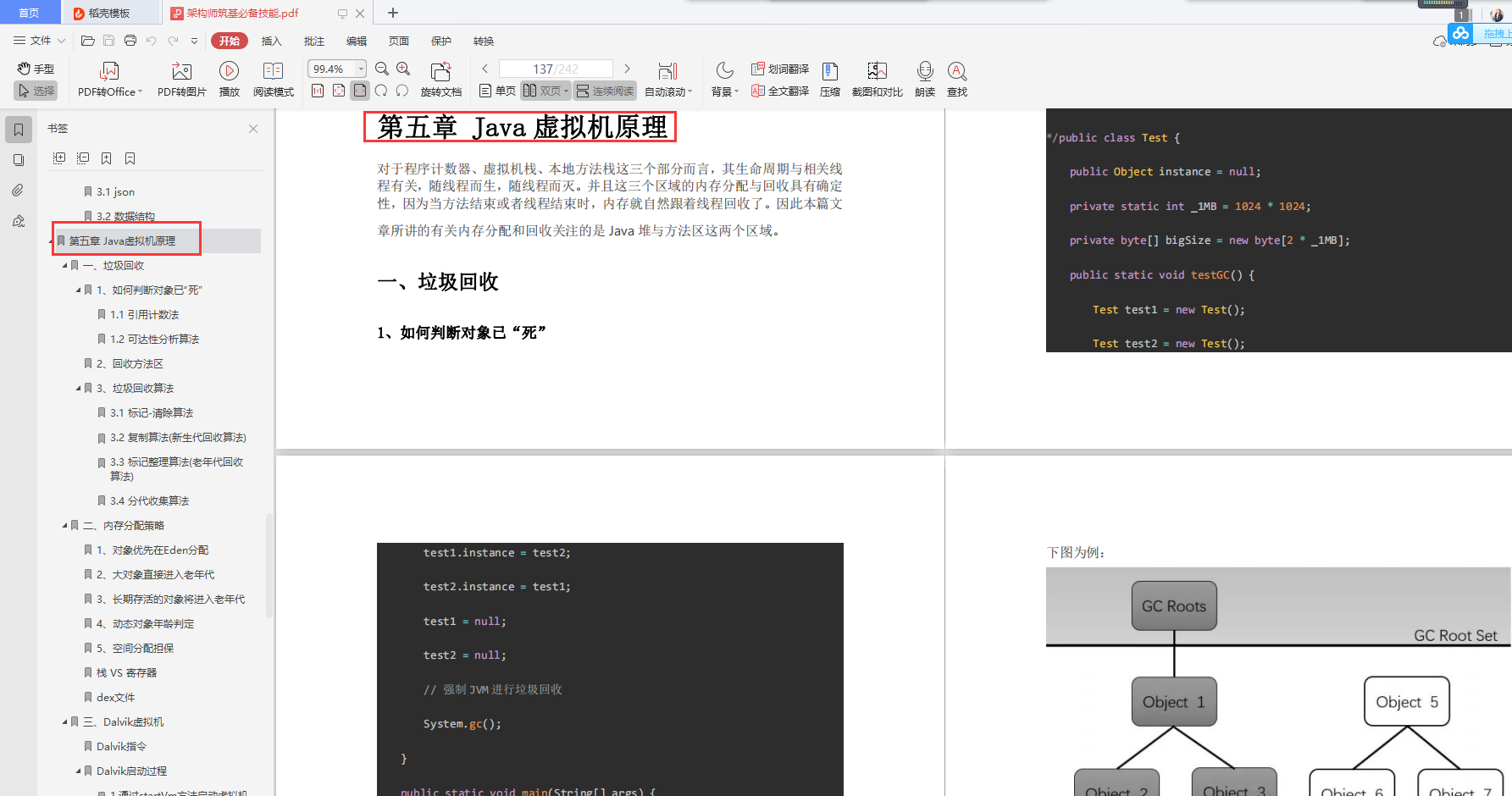
Task: Open 查找 search tool
Action: (957, 80)
